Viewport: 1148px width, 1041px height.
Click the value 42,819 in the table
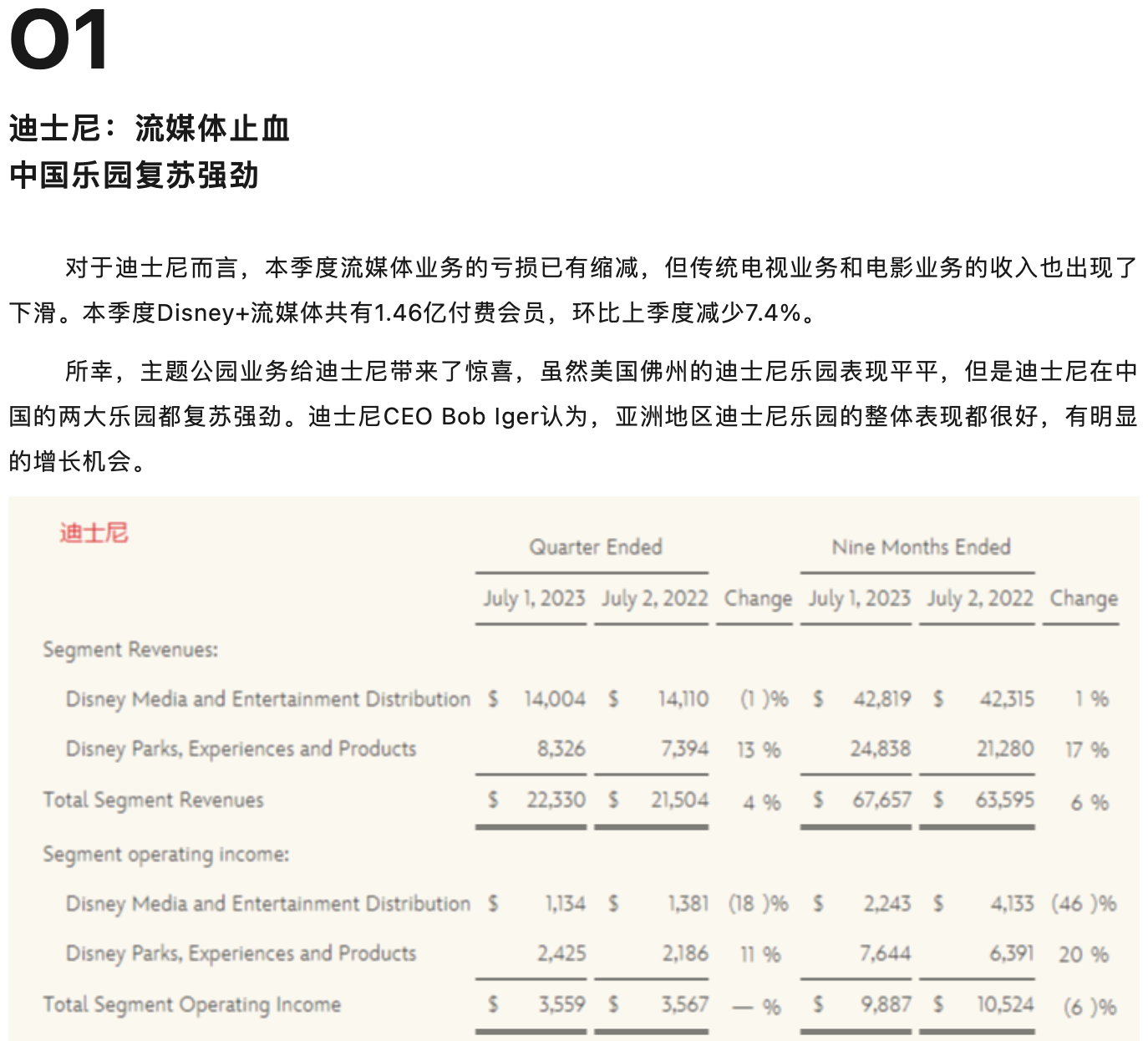881,698
